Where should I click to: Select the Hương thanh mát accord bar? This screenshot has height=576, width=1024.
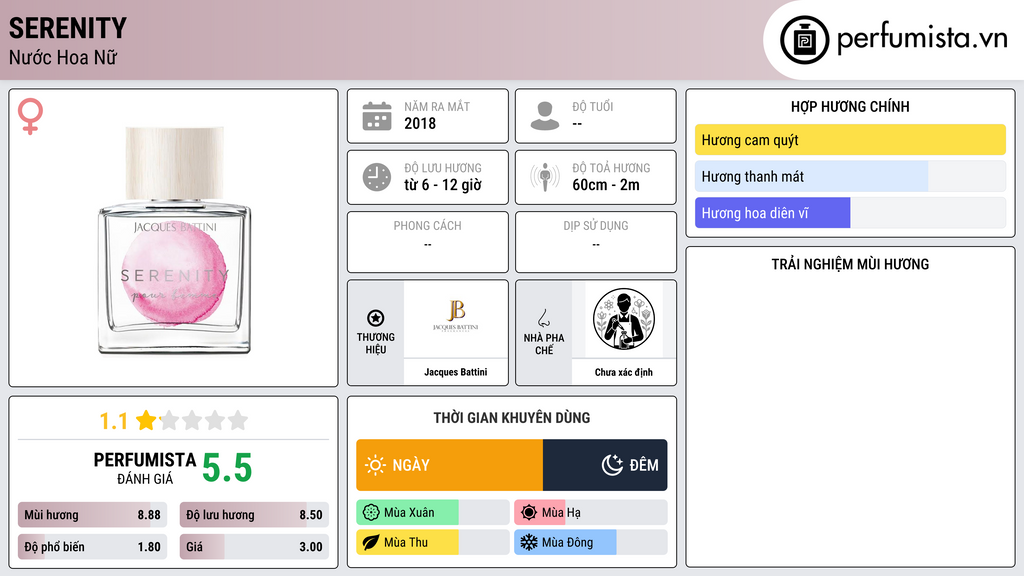(850, 176)
